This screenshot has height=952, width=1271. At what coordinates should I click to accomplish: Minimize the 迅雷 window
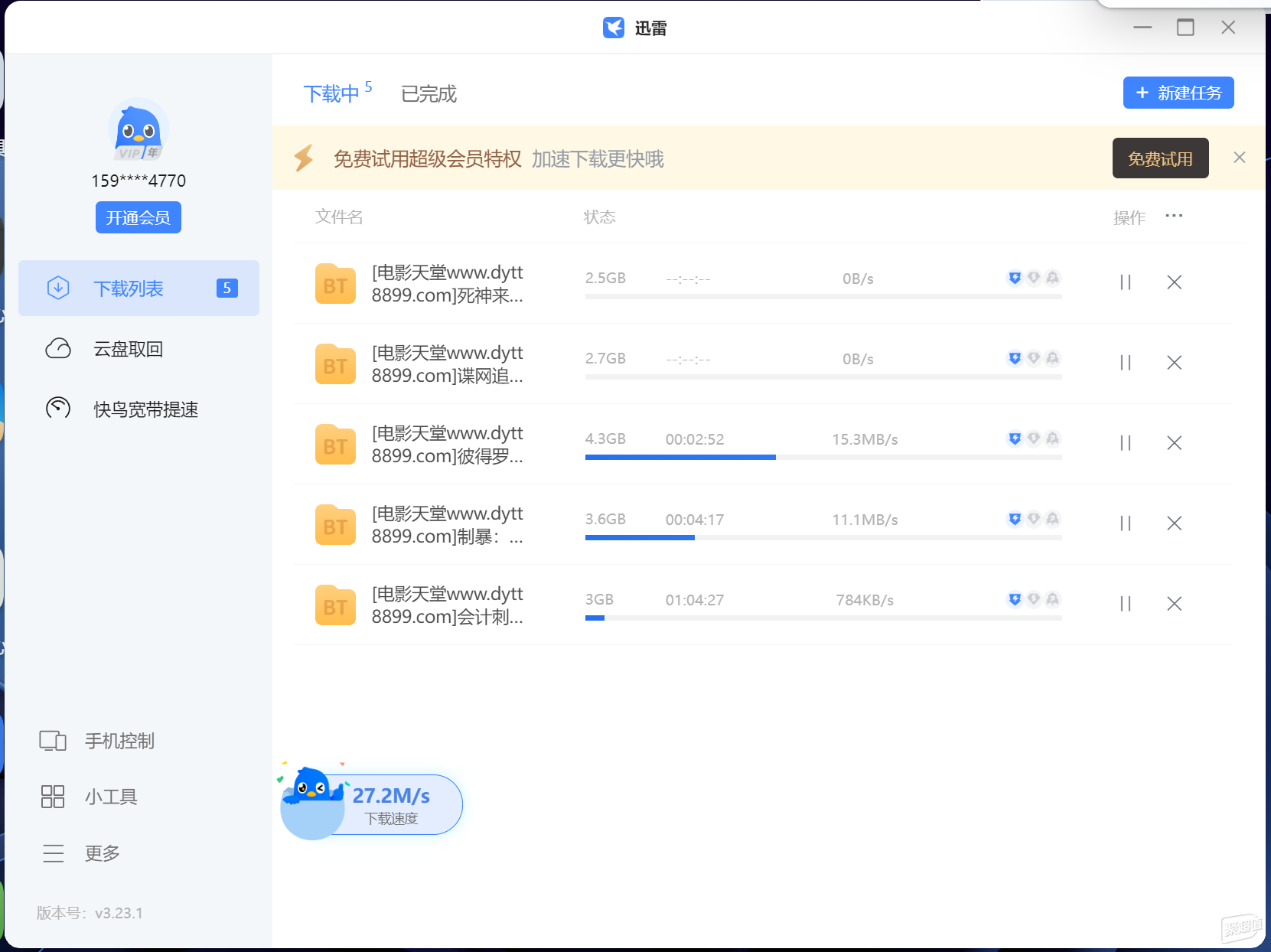tap(1142, 28)
